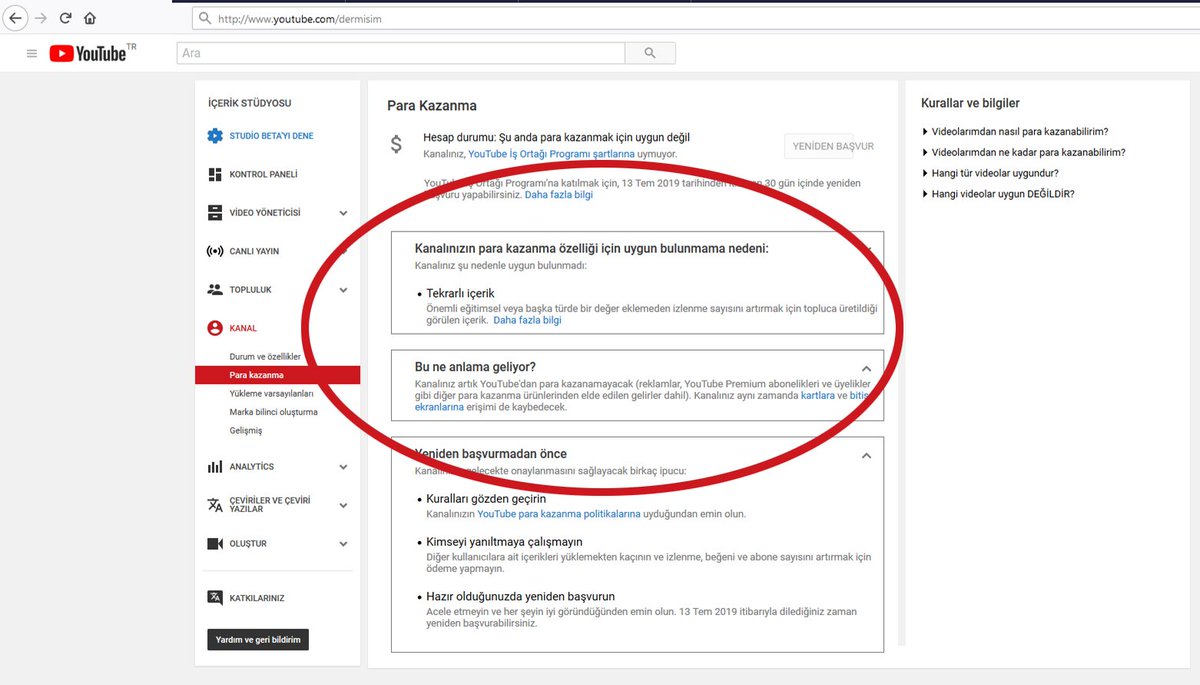The height and width of the screenshot is (685, 1200).
Task: Open Yükleme varsayılanları submenu
Action: (271, 393)
